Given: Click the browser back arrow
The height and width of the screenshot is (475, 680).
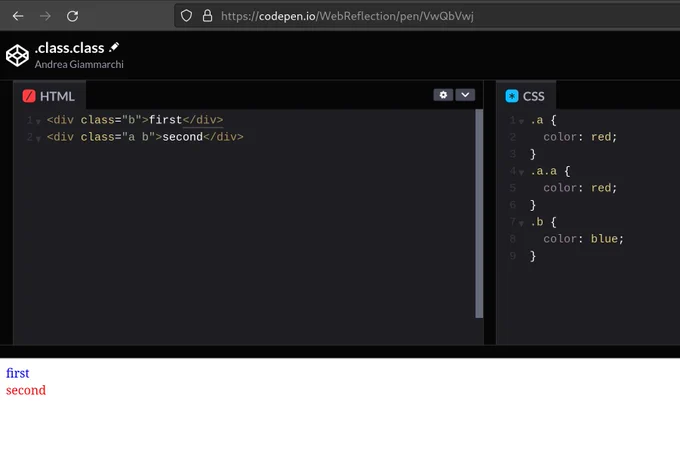Looking at the screenshot, I should click(18, 16).
